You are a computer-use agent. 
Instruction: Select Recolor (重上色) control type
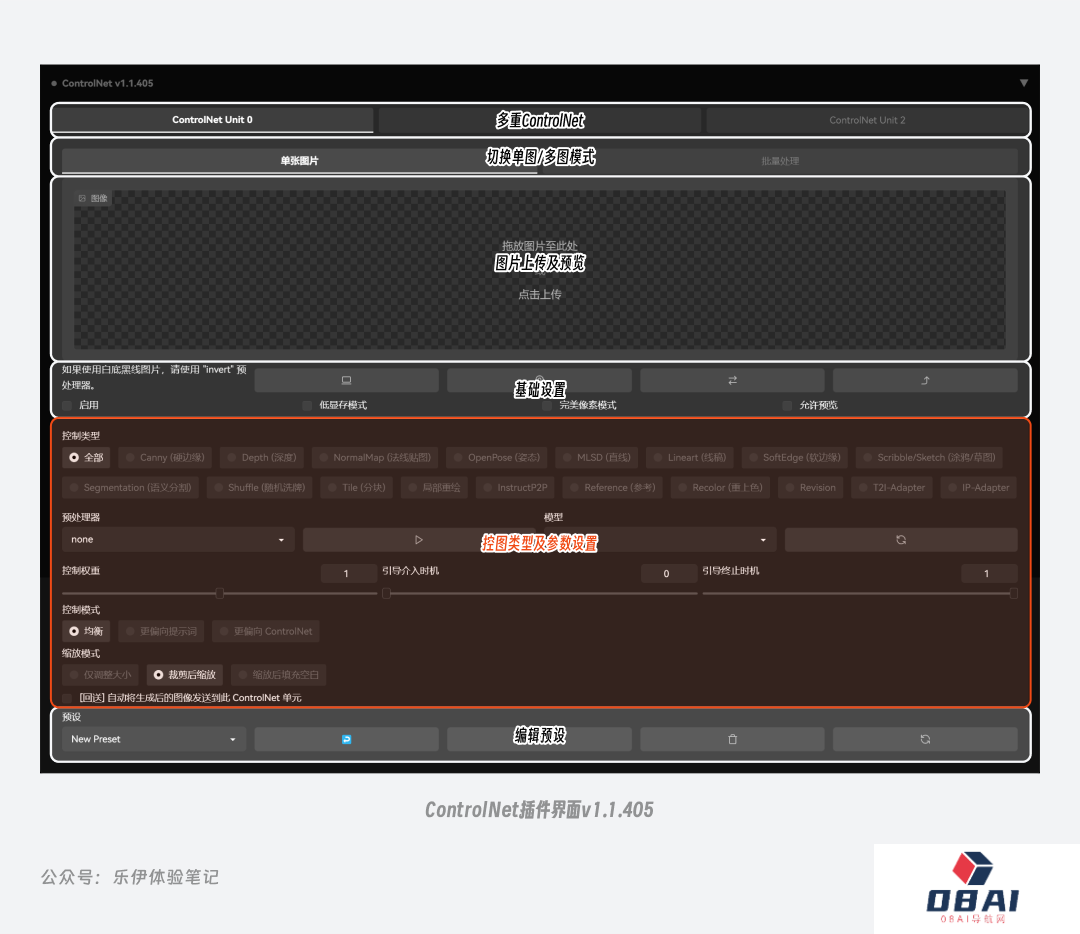click(x=720, y=488)
